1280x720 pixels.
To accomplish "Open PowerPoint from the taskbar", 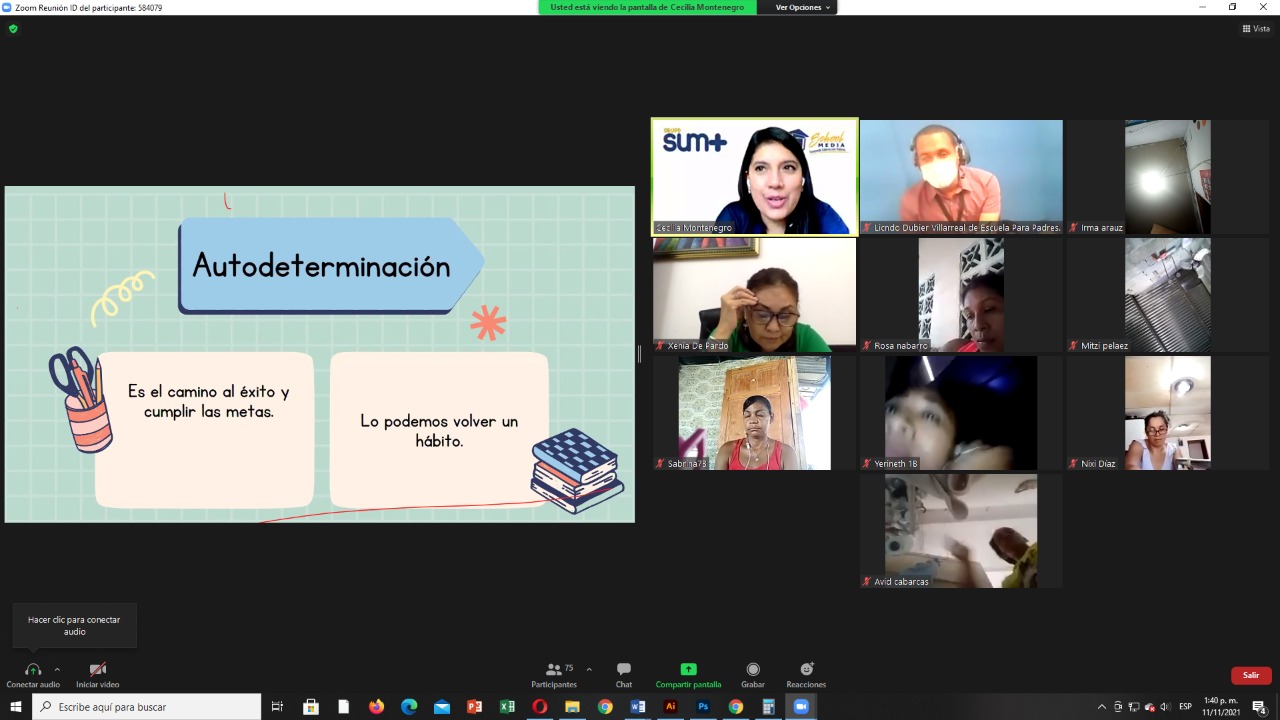I will point(475,707).
